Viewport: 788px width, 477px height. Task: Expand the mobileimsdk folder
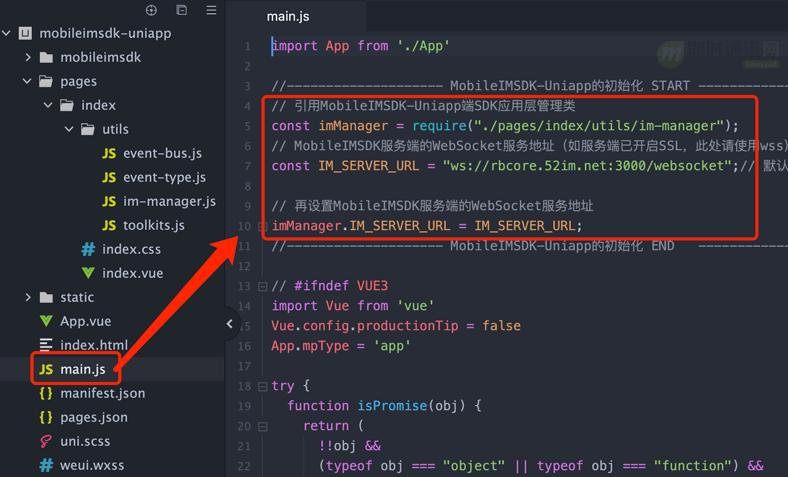point(28,57)
